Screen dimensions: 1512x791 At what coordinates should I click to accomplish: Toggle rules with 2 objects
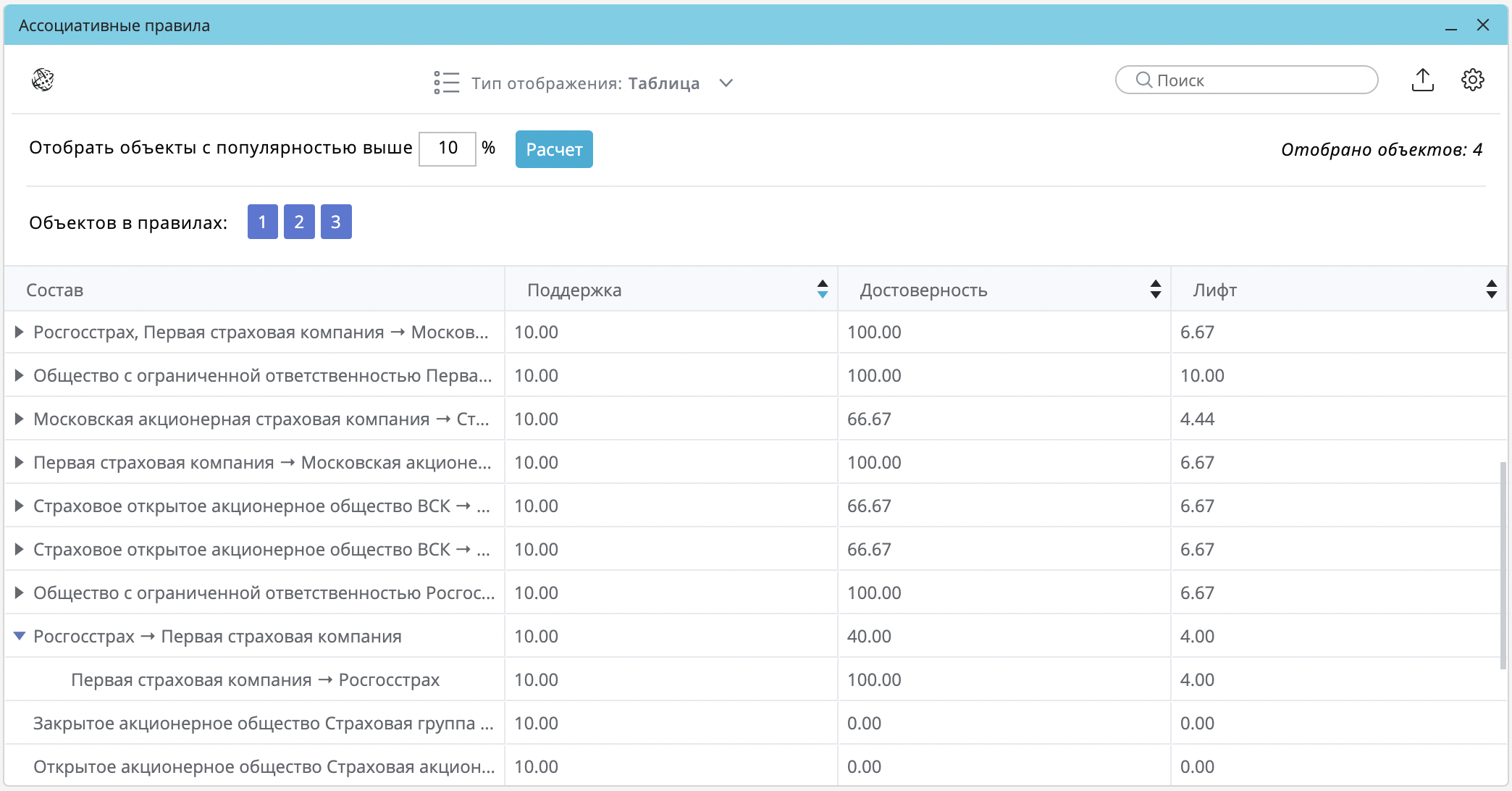coord(299,222)
